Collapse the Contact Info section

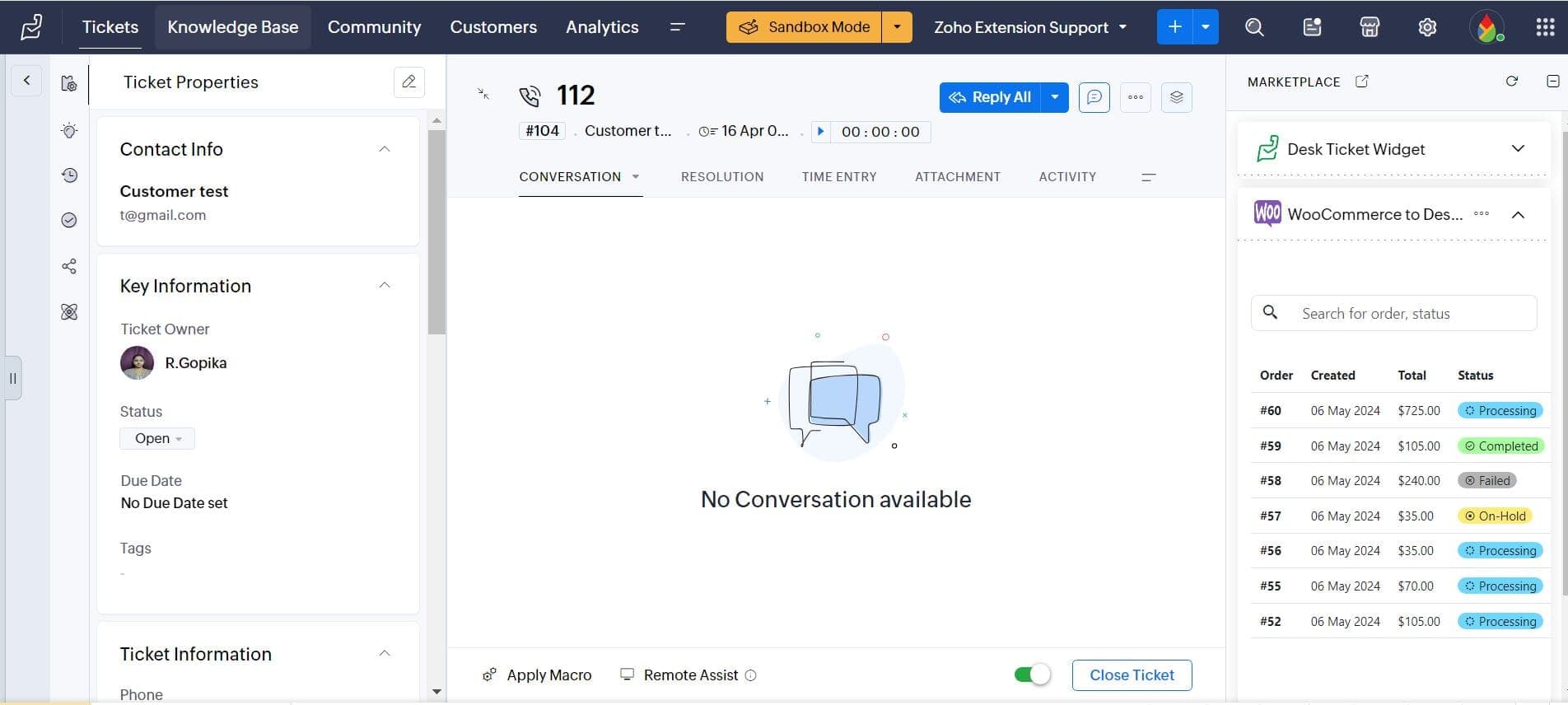(384, 149)
